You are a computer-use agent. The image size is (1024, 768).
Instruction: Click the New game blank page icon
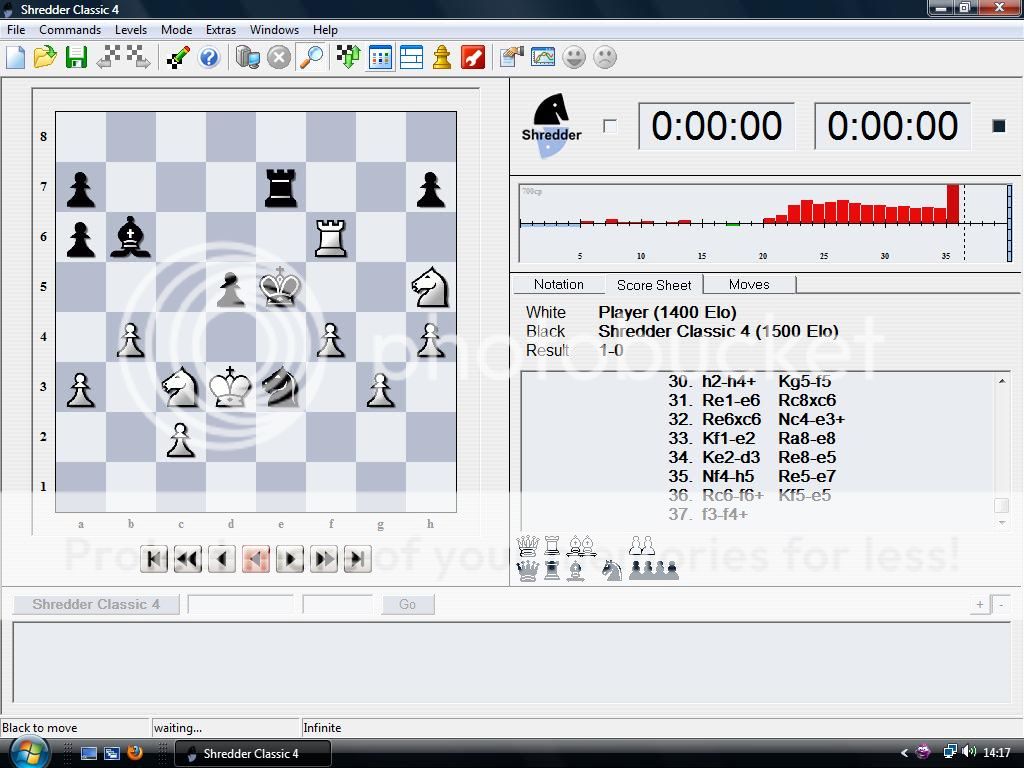click(x=15, y=57)
